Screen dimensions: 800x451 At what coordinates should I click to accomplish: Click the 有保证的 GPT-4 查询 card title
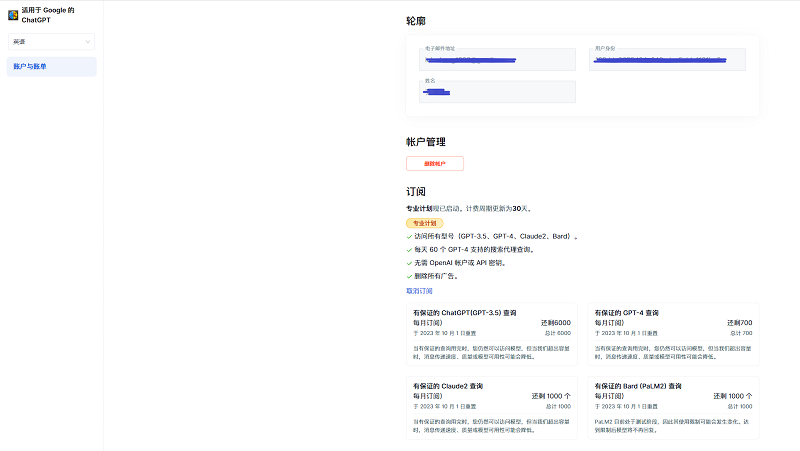pos(627,313)
